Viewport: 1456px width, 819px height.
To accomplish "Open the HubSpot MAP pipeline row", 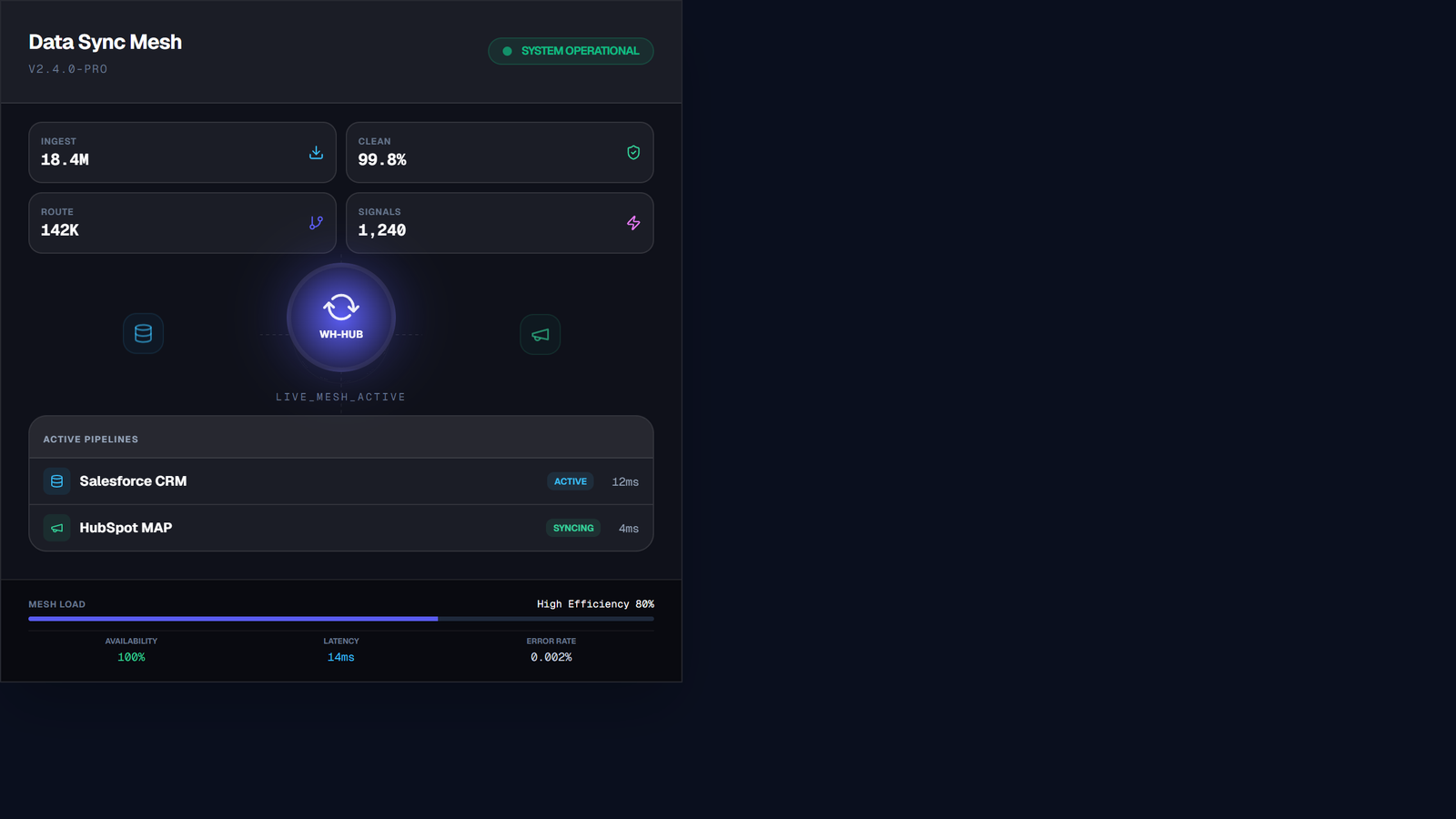I will click(341, 528).
